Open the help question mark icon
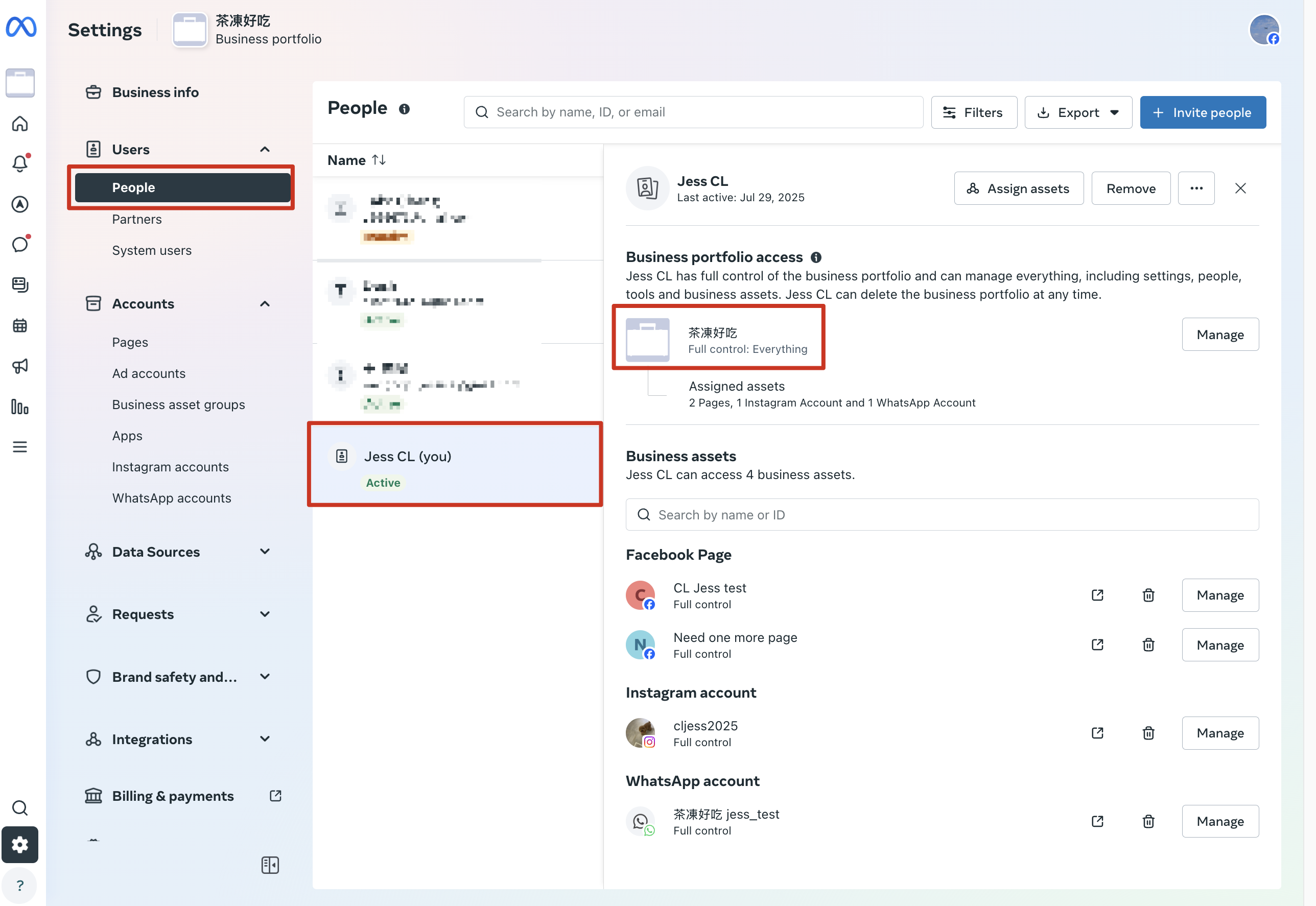The width and height of the screenshot is (1316, 906). click(x=20, y=885)
